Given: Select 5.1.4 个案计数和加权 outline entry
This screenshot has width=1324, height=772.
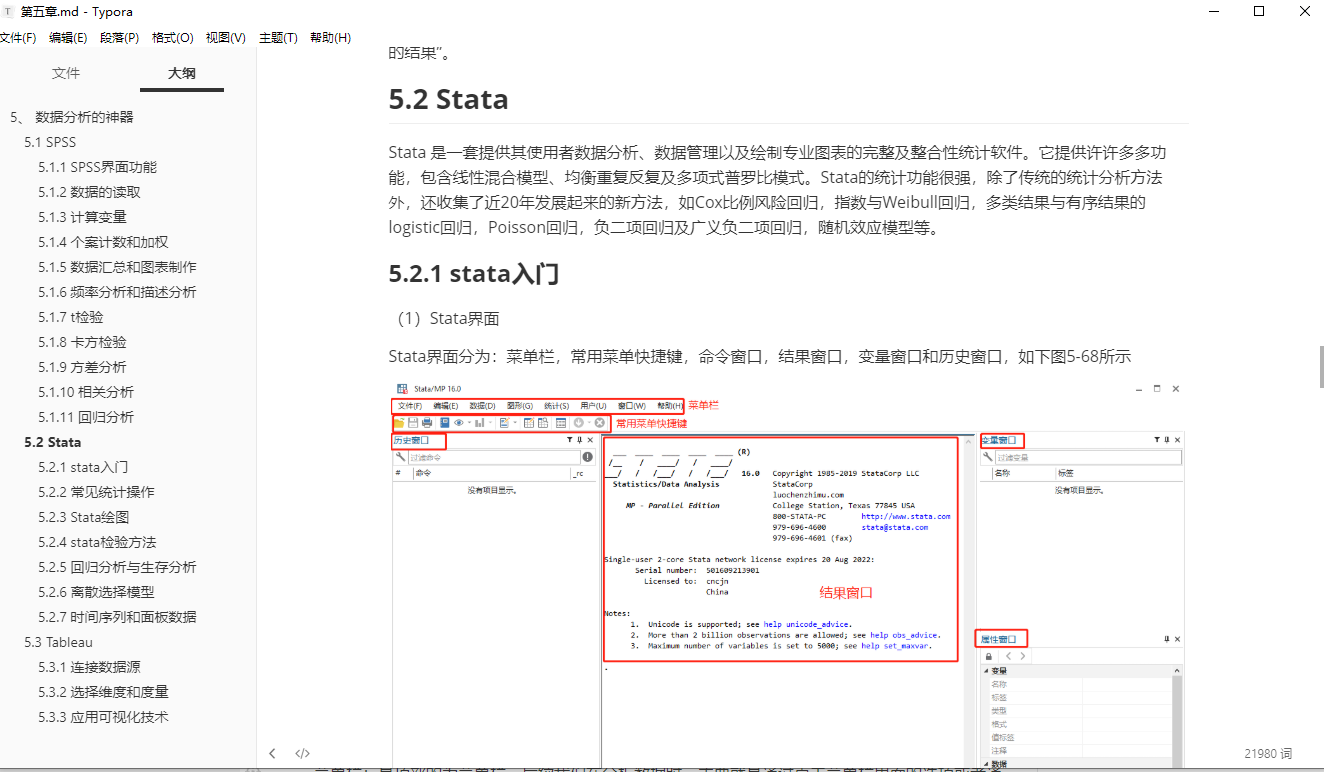Looking at the screenshot, I should point(104,242).
